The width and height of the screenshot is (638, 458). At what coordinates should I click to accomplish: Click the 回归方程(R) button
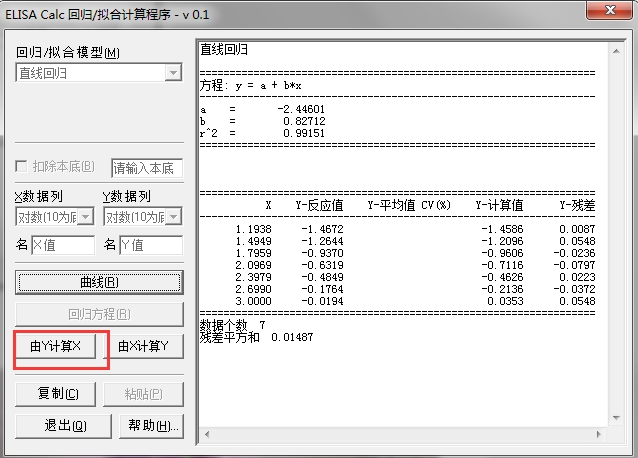coord(98,314)
